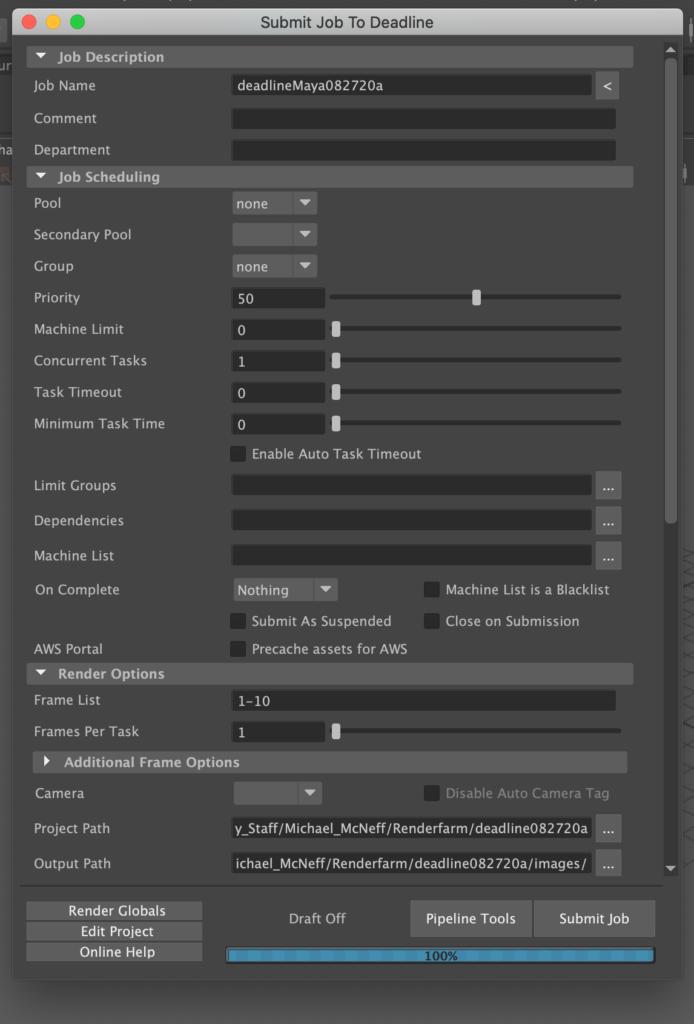Toggle Disable Auto Camera Tag checkbox
Image resolution: width=694 pixels, height=1024 pixels.
tap(432, 793)
